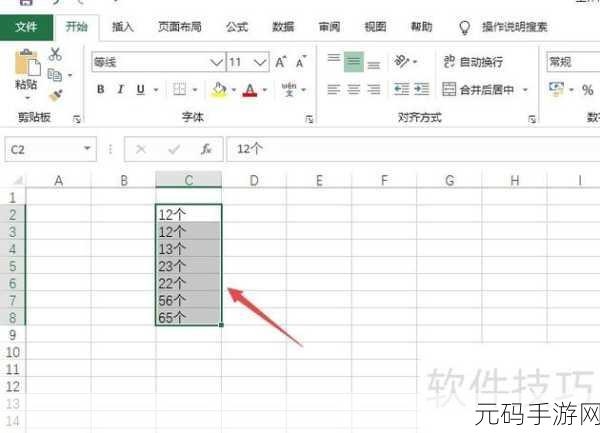
Task: Click cell containing 13个
Action: pyautogui.click(x=189, y=249)
